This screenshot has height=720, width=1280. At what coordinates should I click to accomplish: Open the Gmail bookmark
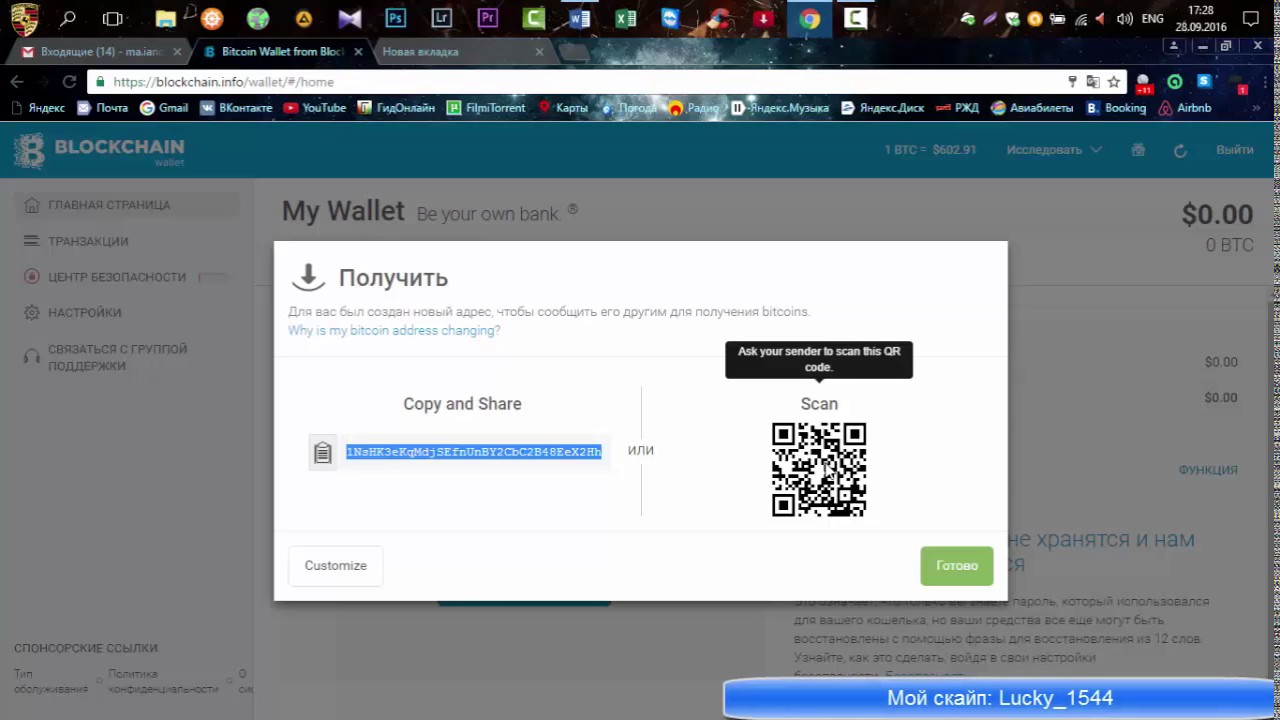(164, 108)
